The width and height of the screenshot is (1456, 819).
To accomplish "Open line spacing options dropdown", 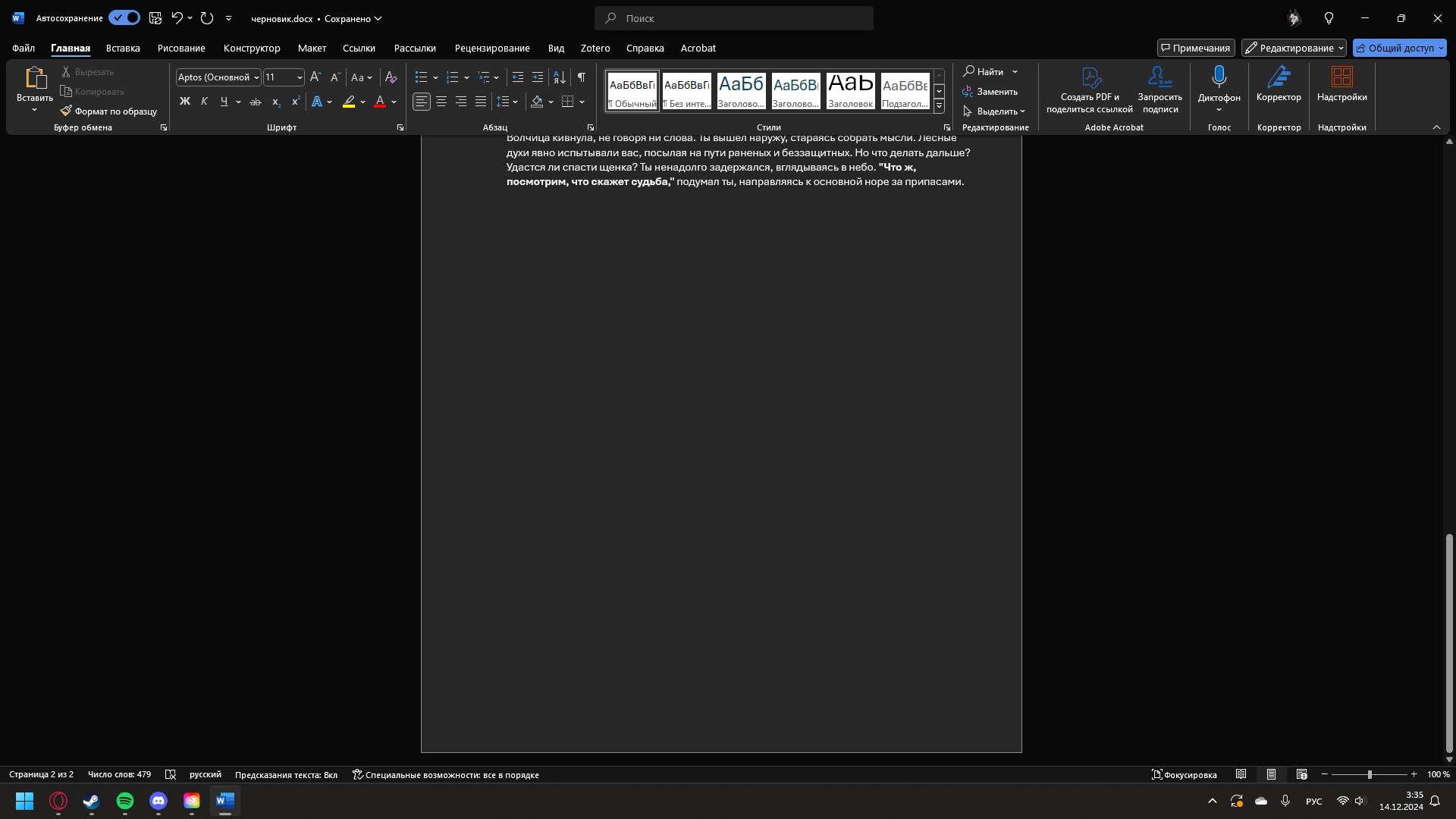I will pos(516,102).
